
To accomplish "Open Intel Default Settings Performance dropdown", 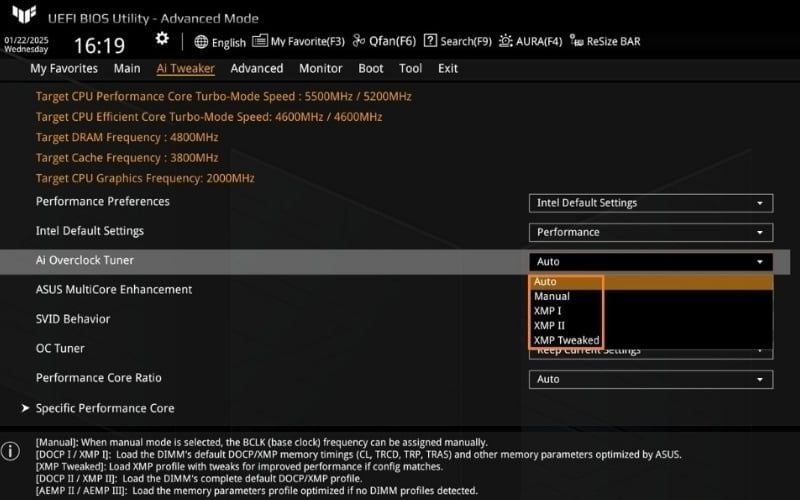I will (x=650, y=232).
